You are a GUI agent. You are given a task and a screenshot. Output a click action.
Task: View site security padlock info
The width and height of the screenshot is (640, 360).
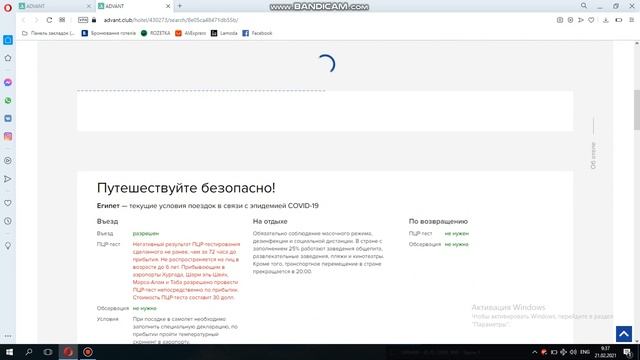(x=94, y=20)
